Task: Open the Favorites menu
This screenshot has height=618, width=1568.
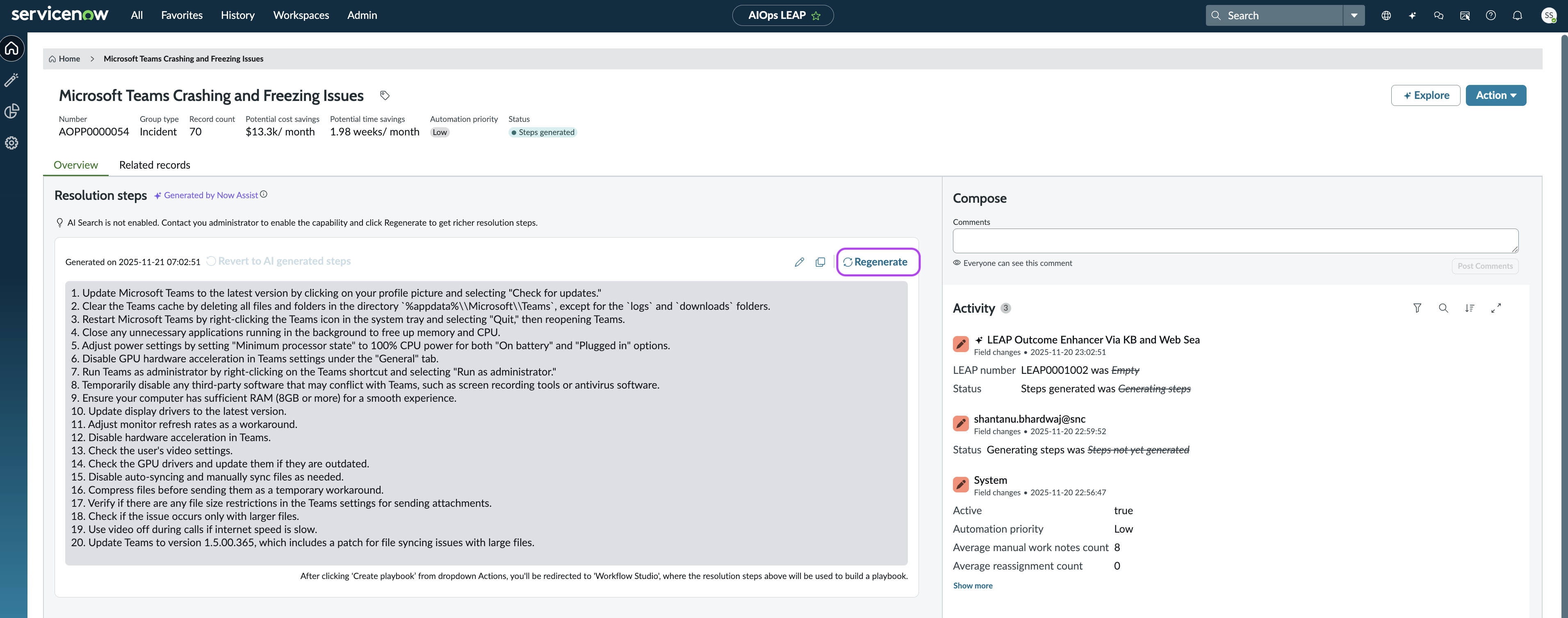Action: [x=181, y=15]
